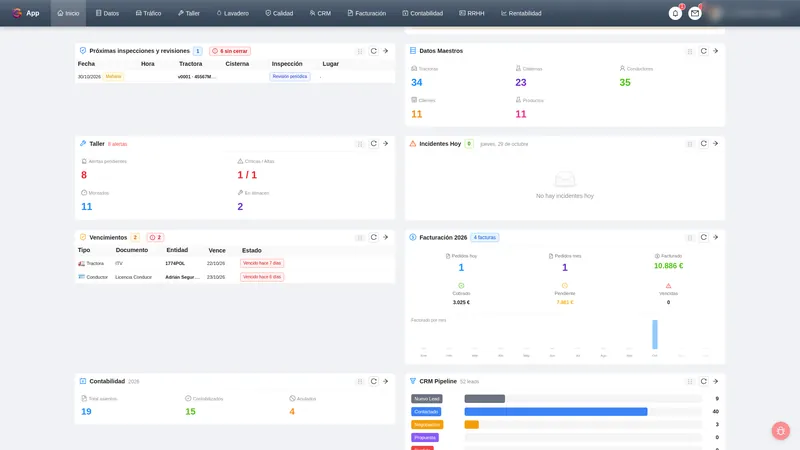
Task: Click the 'Revisión periódica' inspection tag
Action: point(290,77)
